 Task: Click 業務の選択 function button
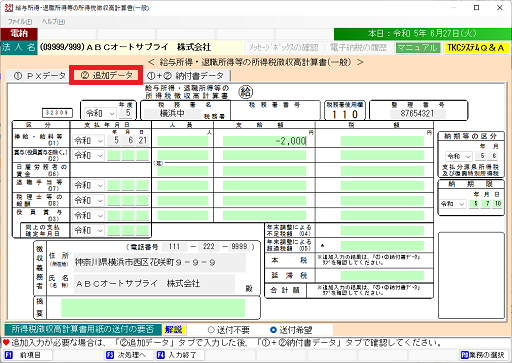(485, 355)
